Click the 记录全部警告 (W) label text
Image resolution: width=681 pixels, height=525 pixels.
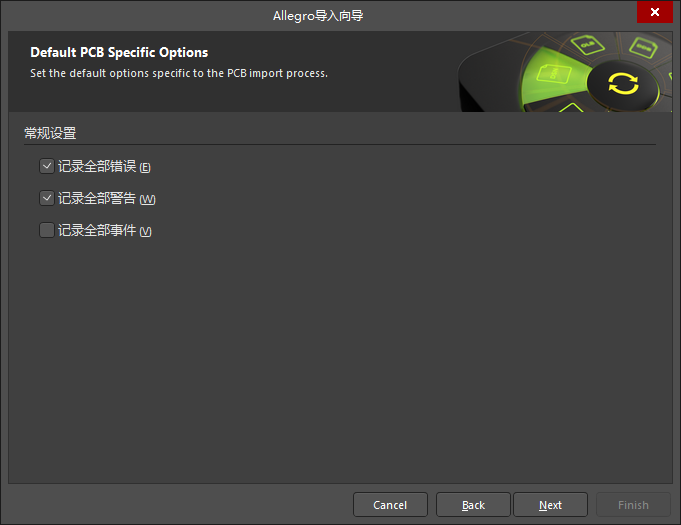click(106, 199)
